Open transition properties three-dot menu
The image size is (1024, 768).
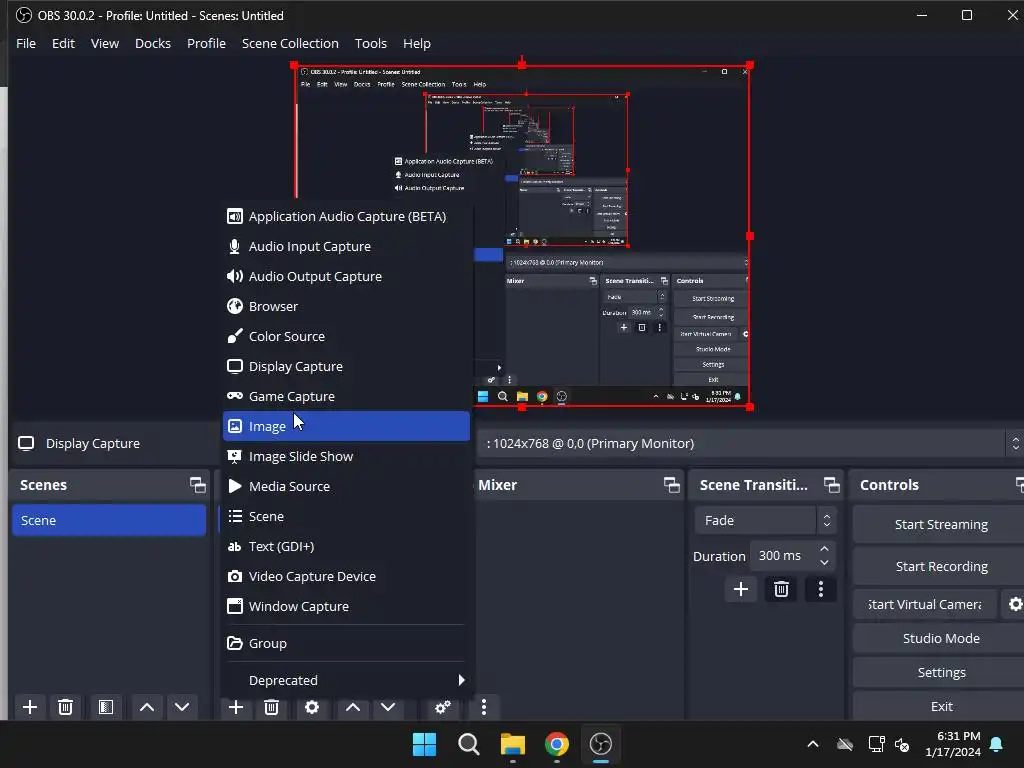(821, 590)
